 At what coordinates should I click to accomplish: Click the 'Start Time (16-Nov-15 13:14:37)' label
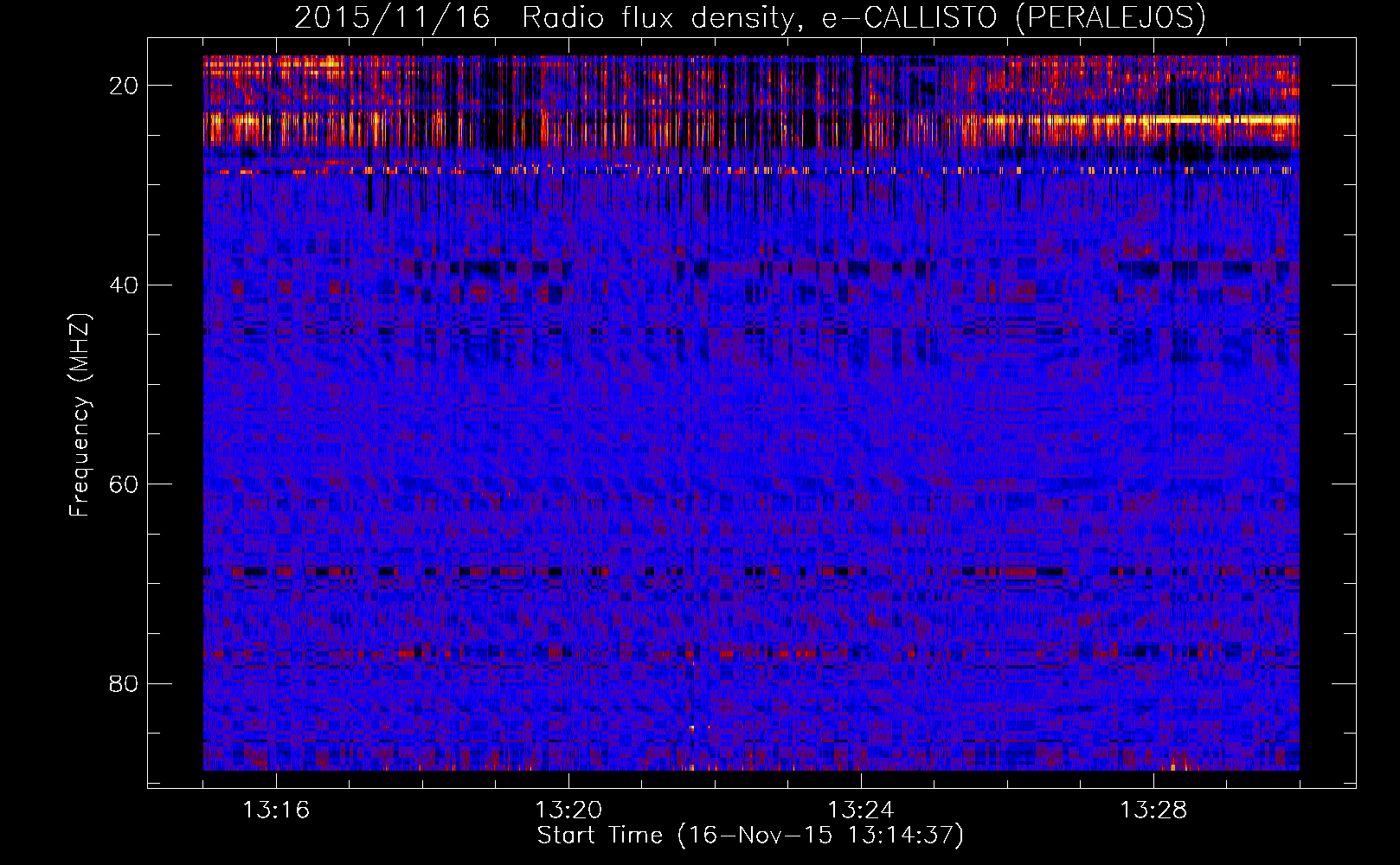coord(750,836)
